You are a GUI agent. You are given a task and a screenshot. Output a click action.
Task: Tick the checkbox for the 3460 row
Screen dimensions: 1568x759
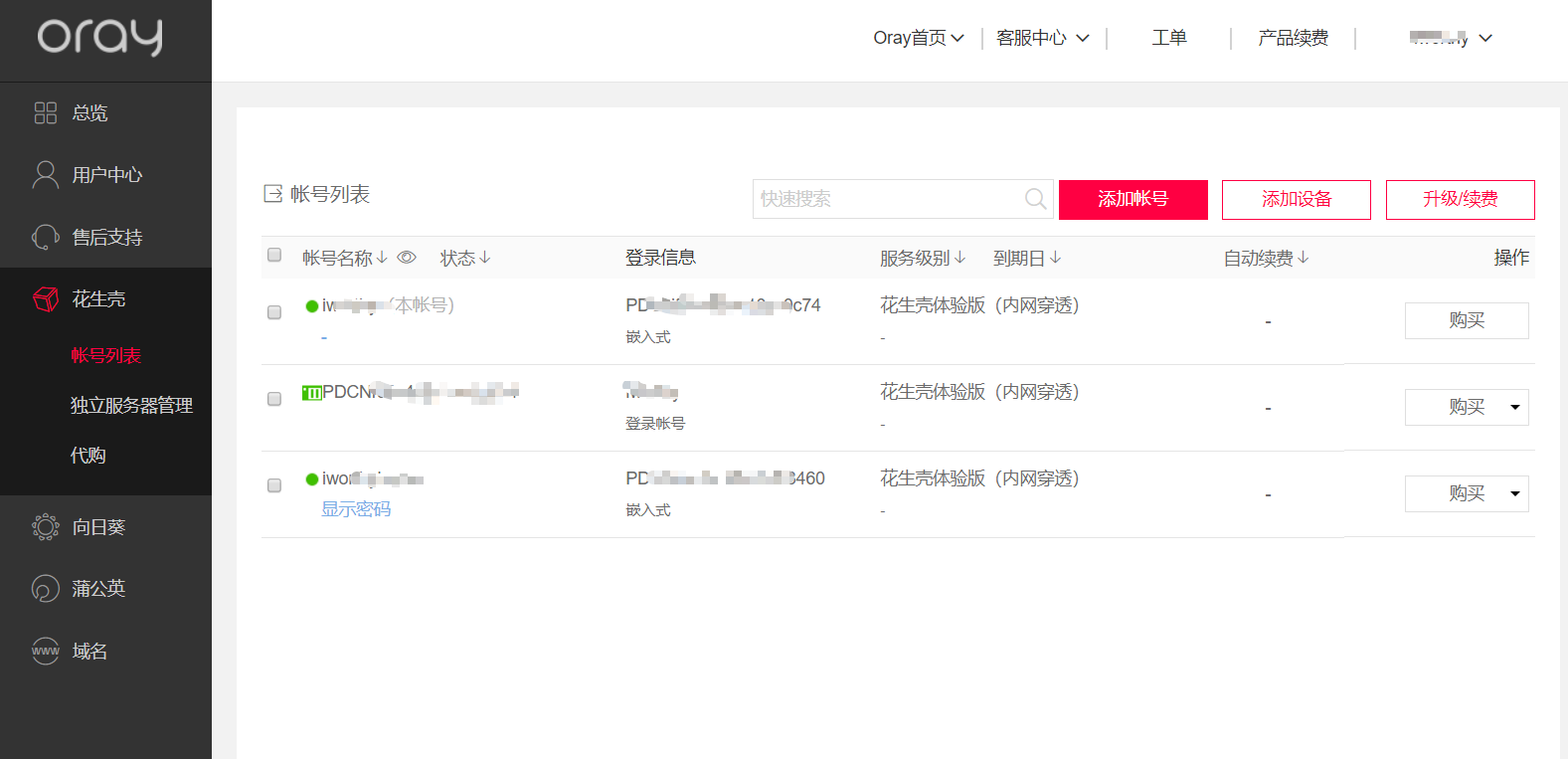[x=274, y=485]
